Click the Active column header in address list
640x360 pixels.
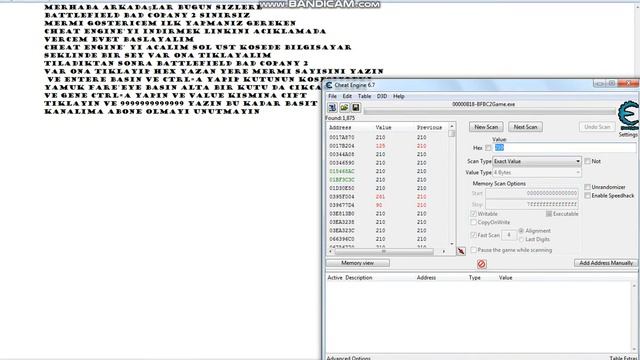click(x=335, y=278)
